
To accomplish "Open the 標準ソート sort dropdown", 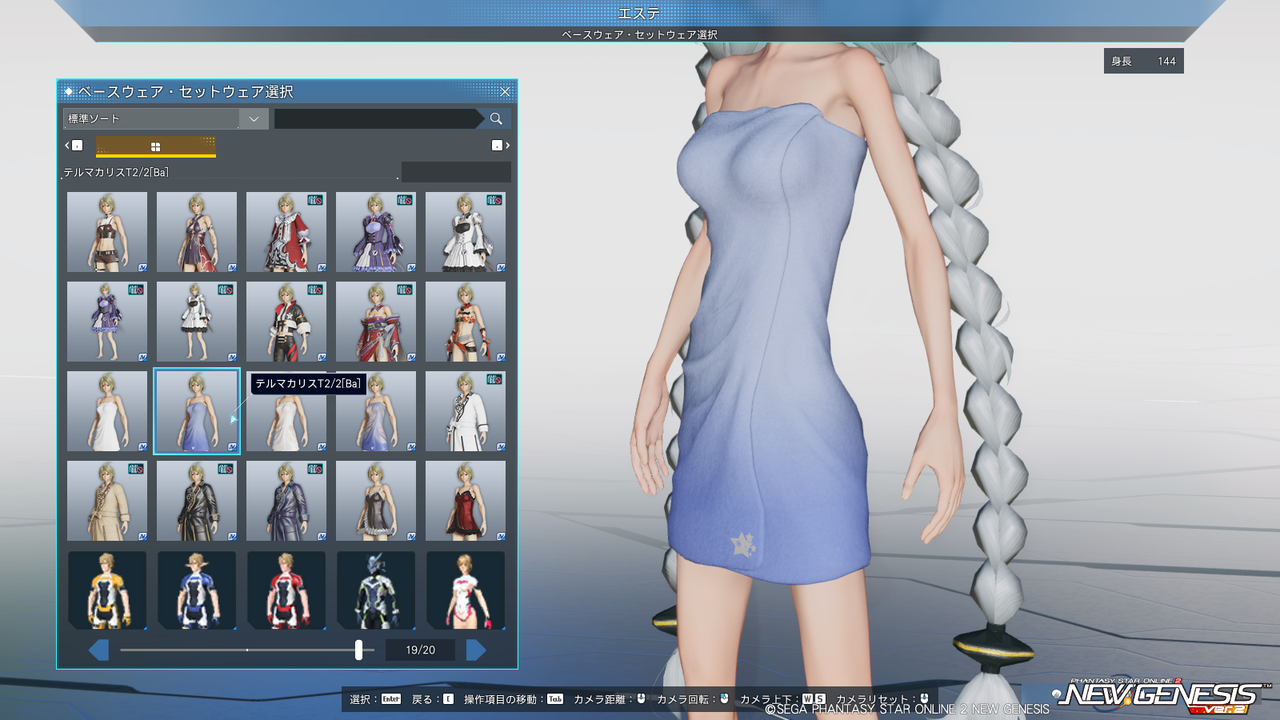I will pos(165,119).
